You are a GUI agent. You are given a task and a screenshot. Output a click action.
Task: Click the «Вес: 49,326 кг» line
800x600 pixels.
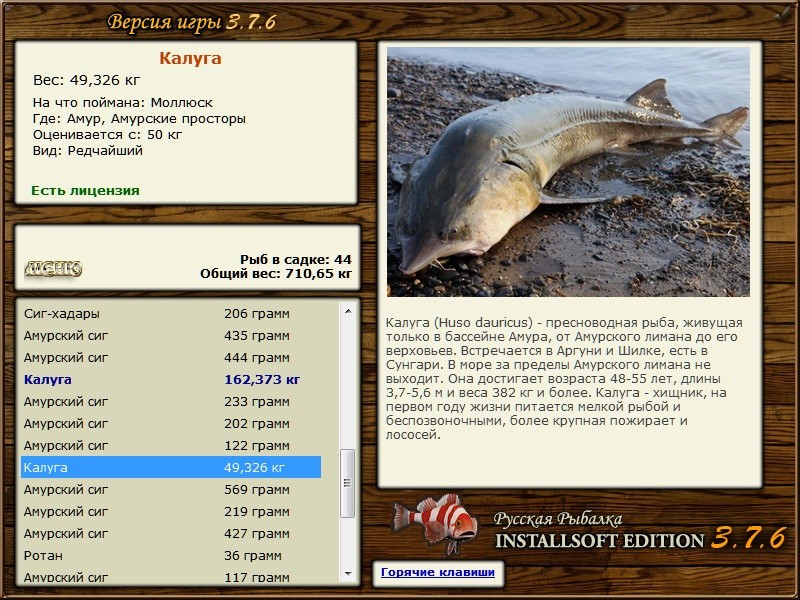tap(86, 80)
